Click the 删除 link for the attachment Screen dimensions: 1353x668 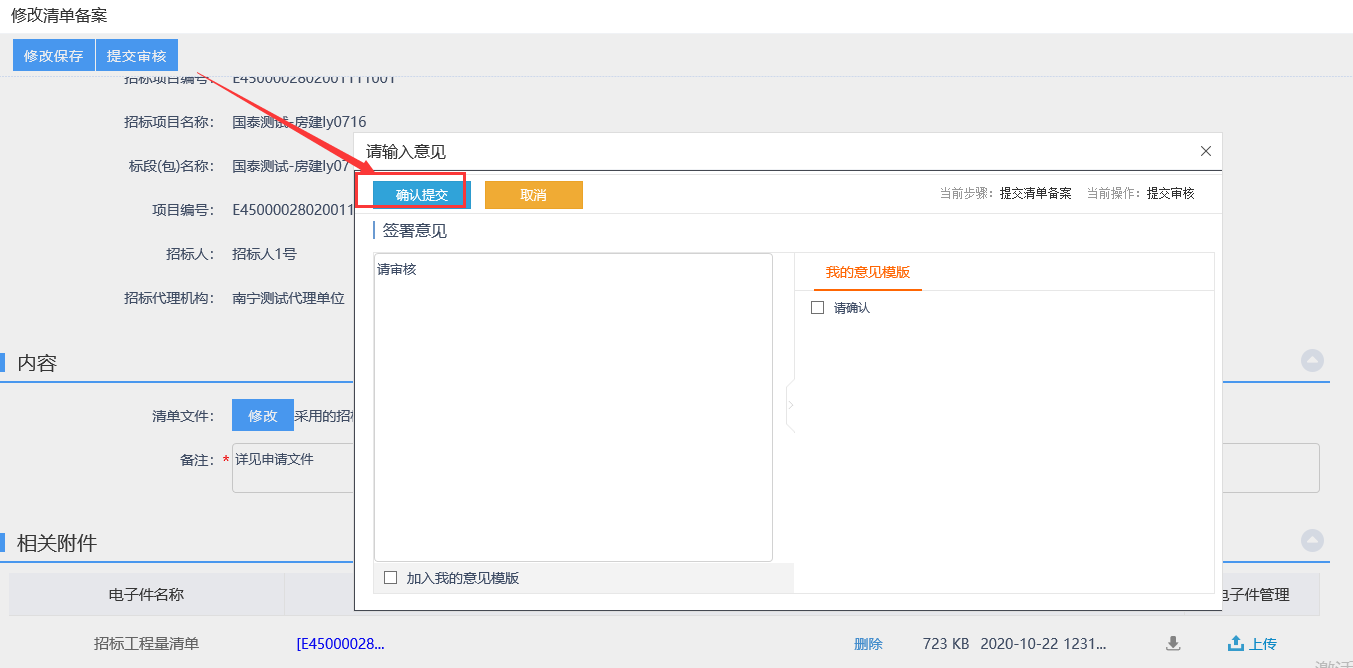pos(868,644)
